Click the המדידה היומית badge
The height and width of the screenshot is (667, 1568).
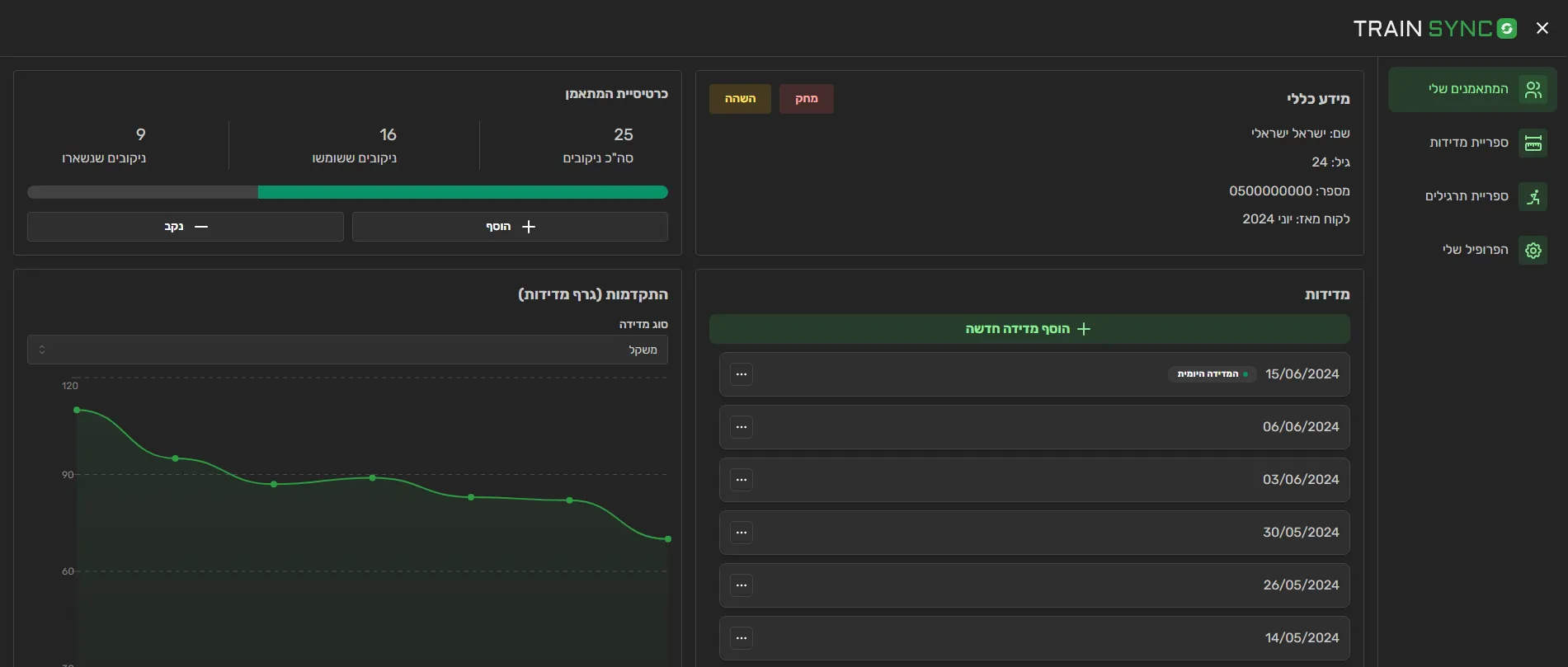click(x=1212, y=374)
